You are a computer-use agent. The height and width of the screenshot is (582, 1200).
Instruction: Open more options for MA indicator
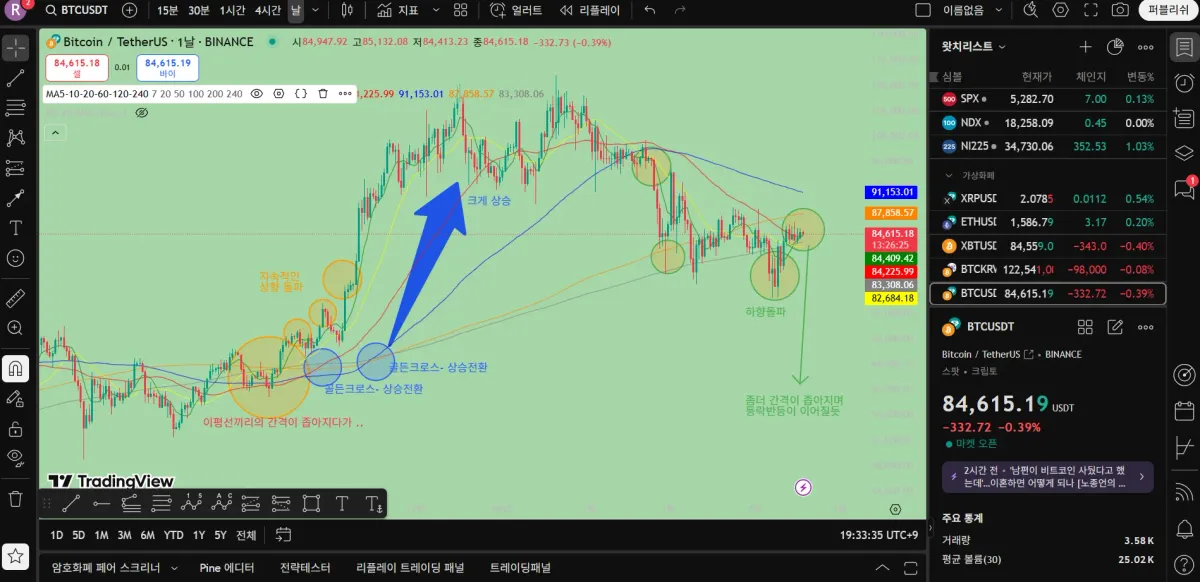coord(345,93)
